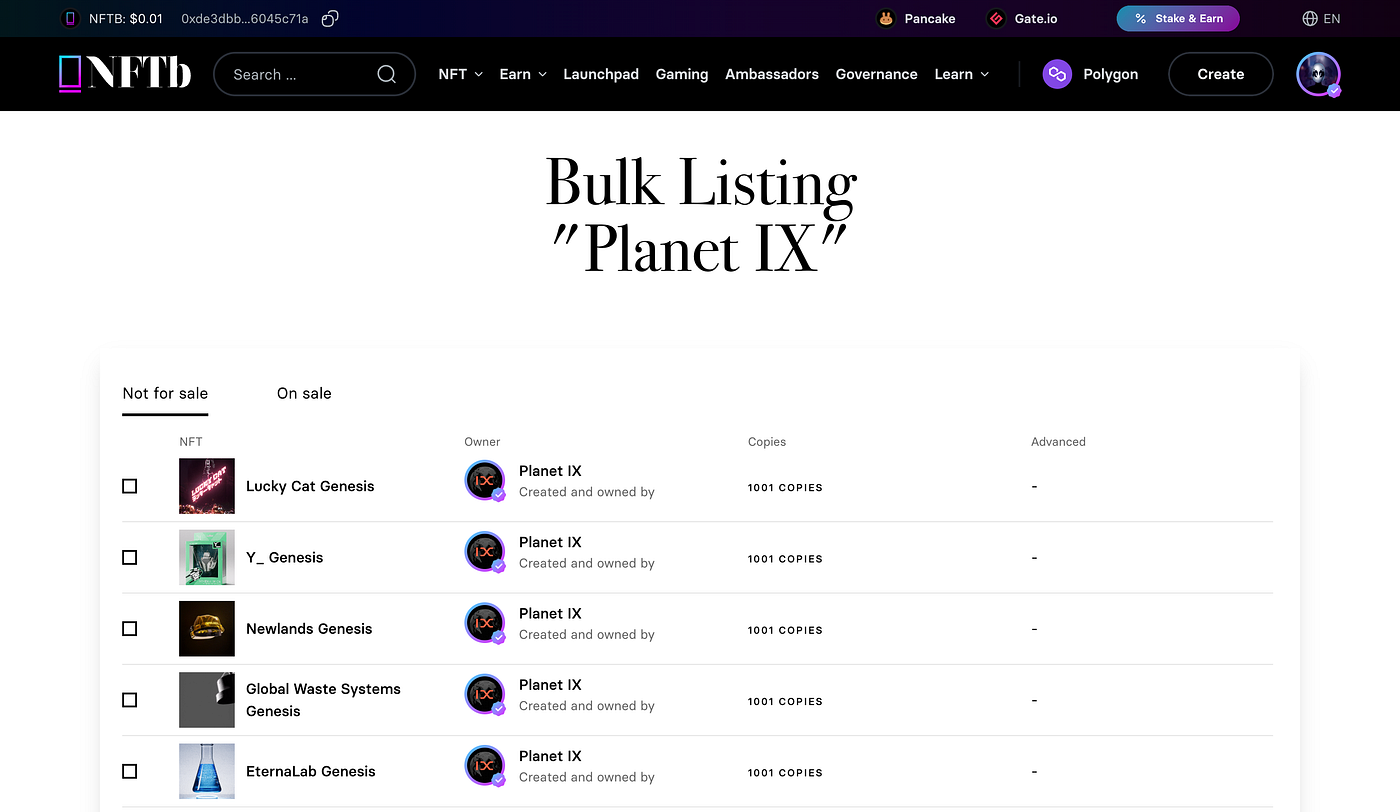
Task: Check the Lucky Cat Genesis checkbox
Action: click(x=129, y=486)
